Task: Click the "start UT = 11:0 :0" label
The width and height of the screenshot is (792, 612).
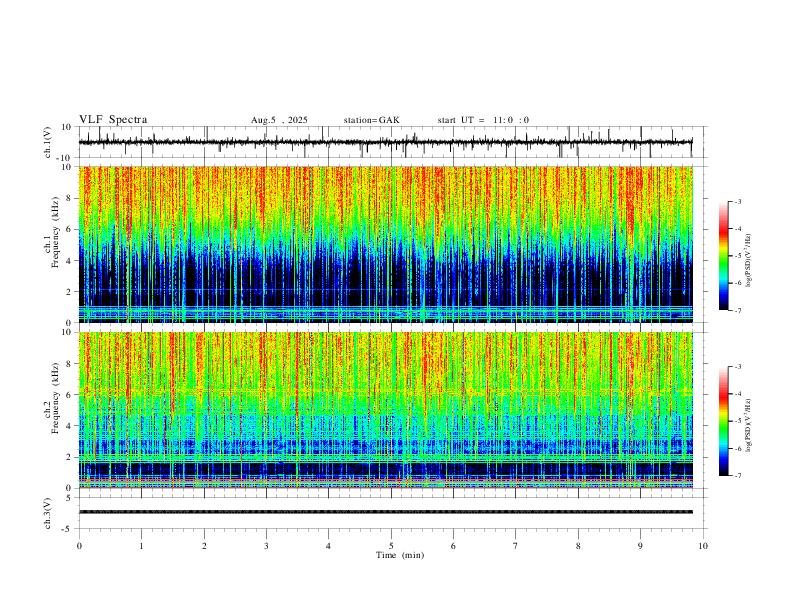Action: point(483,120)
